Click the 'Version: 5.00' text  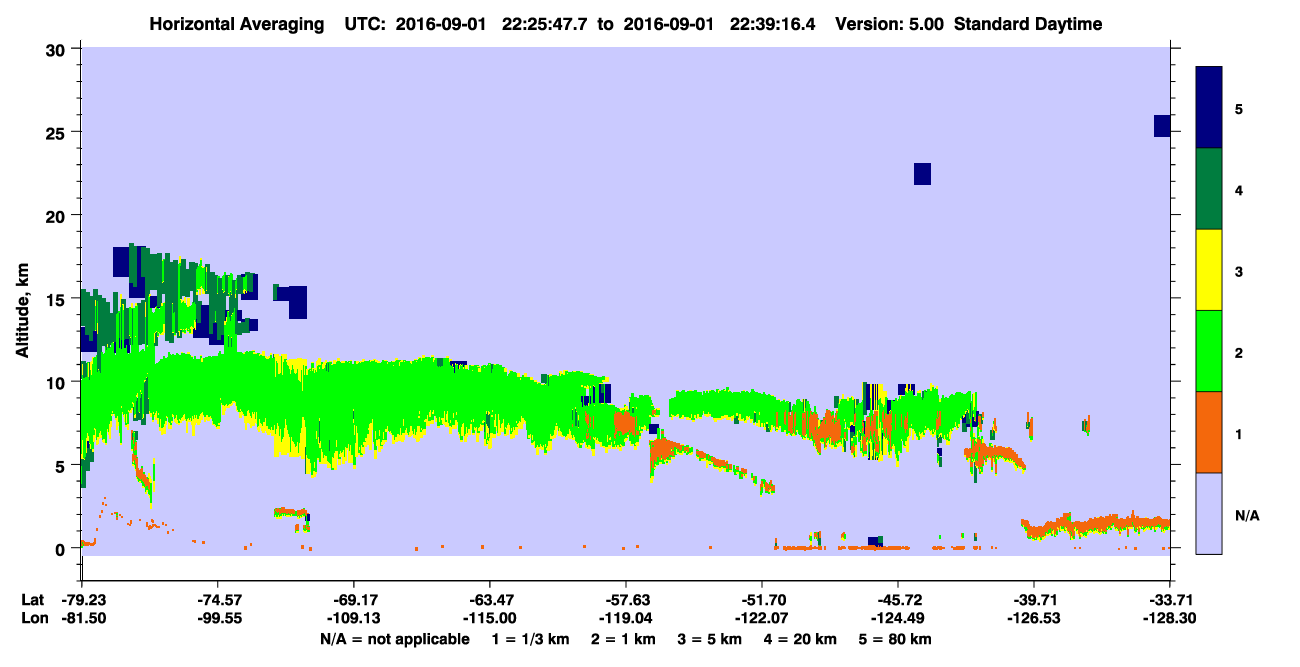(x=891, y=24)
